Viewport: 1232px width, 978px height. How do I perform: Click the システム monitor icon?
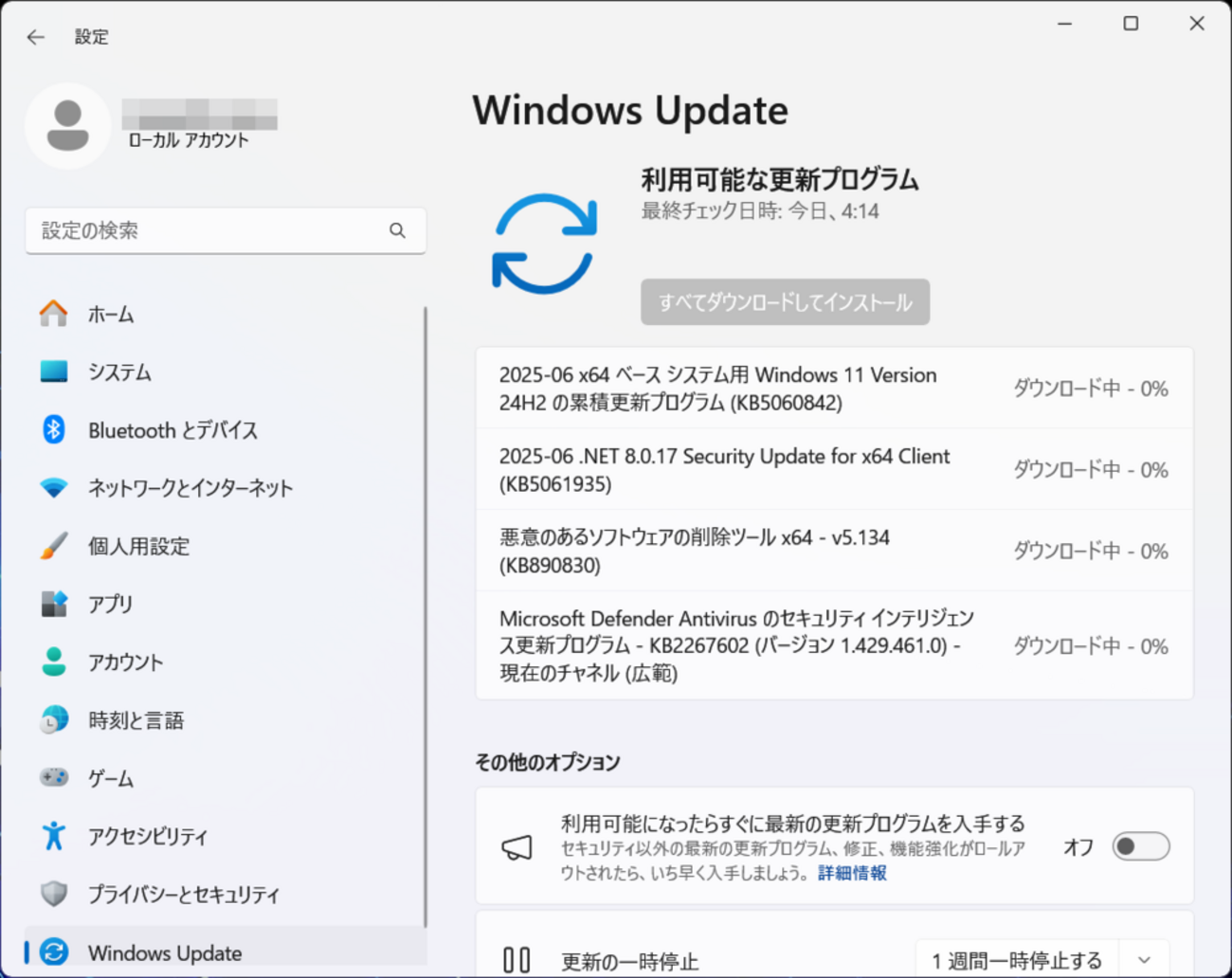54,371
